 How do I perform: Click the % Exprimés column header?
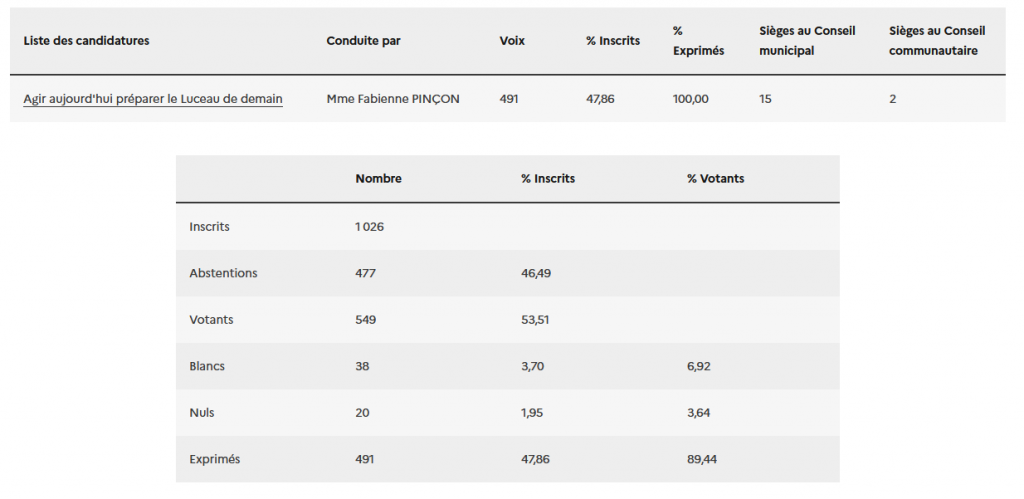coord(698,41)
